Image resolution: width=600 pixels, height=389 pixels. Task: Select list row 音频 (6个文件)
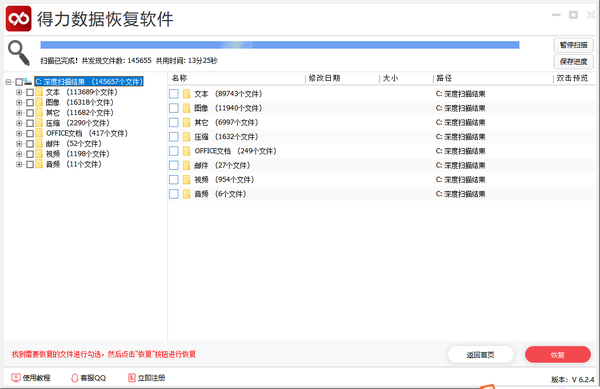382,194
